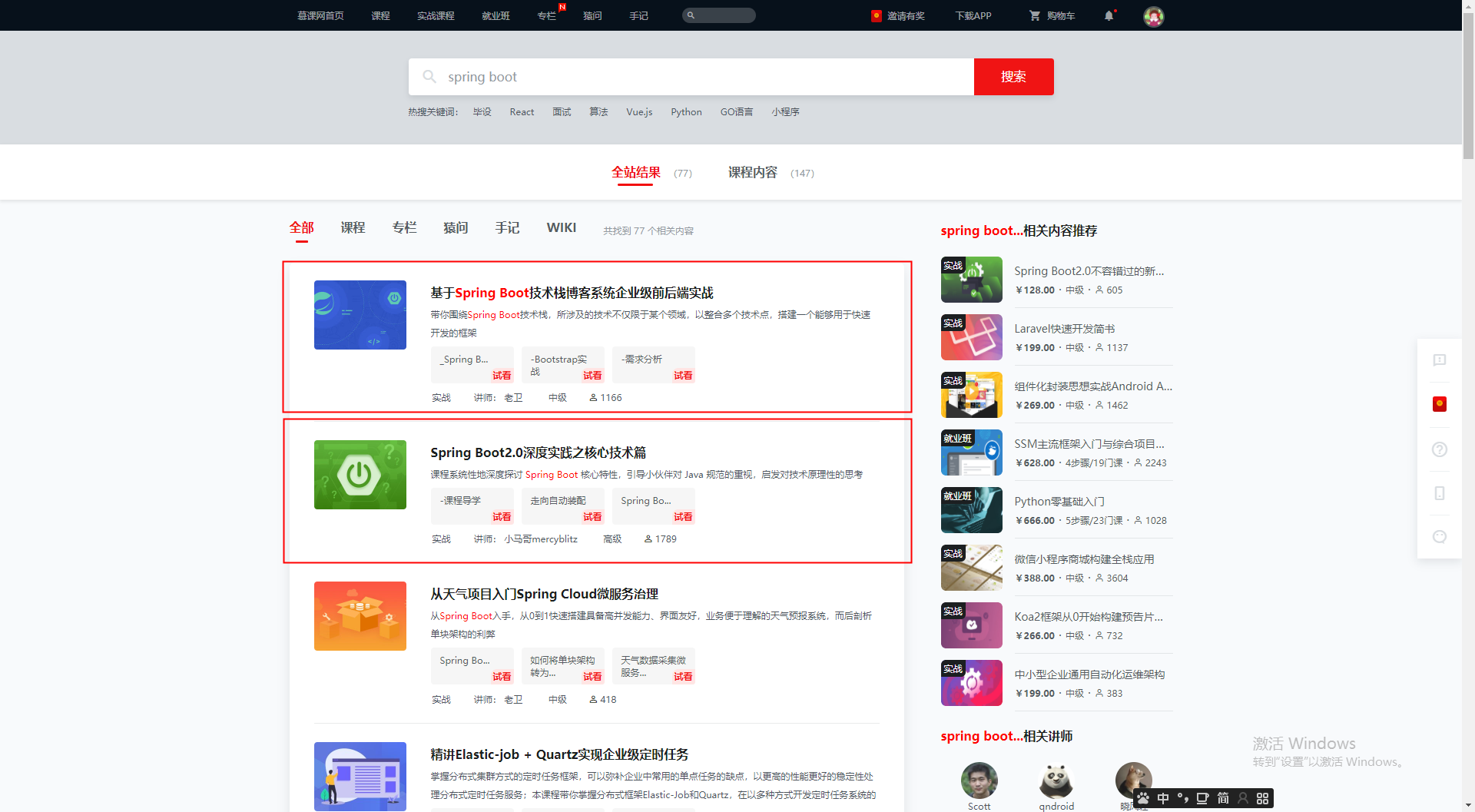Click the chat bubble icon in the floating sidebar

click(x=1440, y=537)
